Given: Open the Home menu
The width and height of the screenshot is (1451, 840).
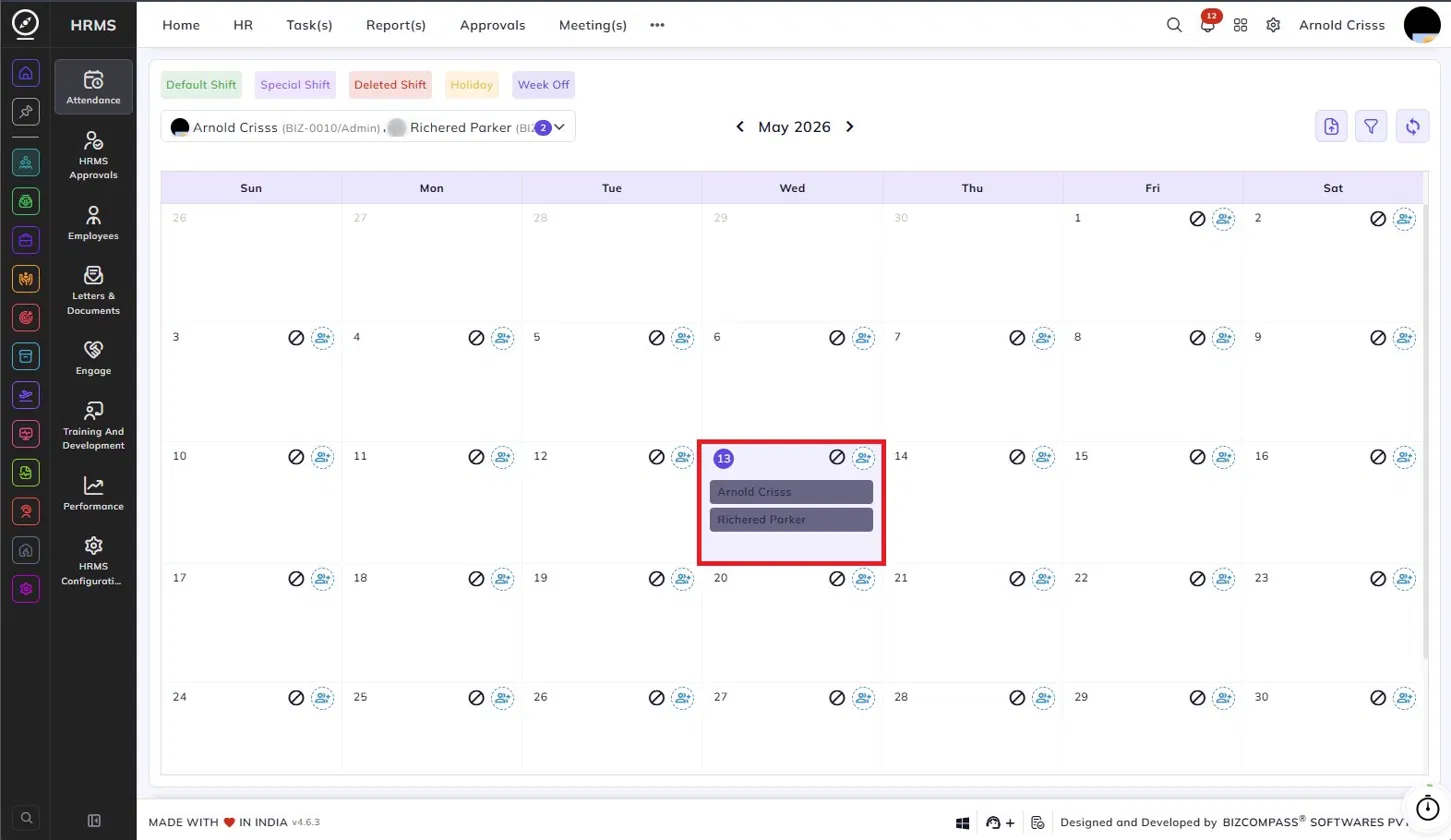Looking at the screenshot, I should point(181,25).
